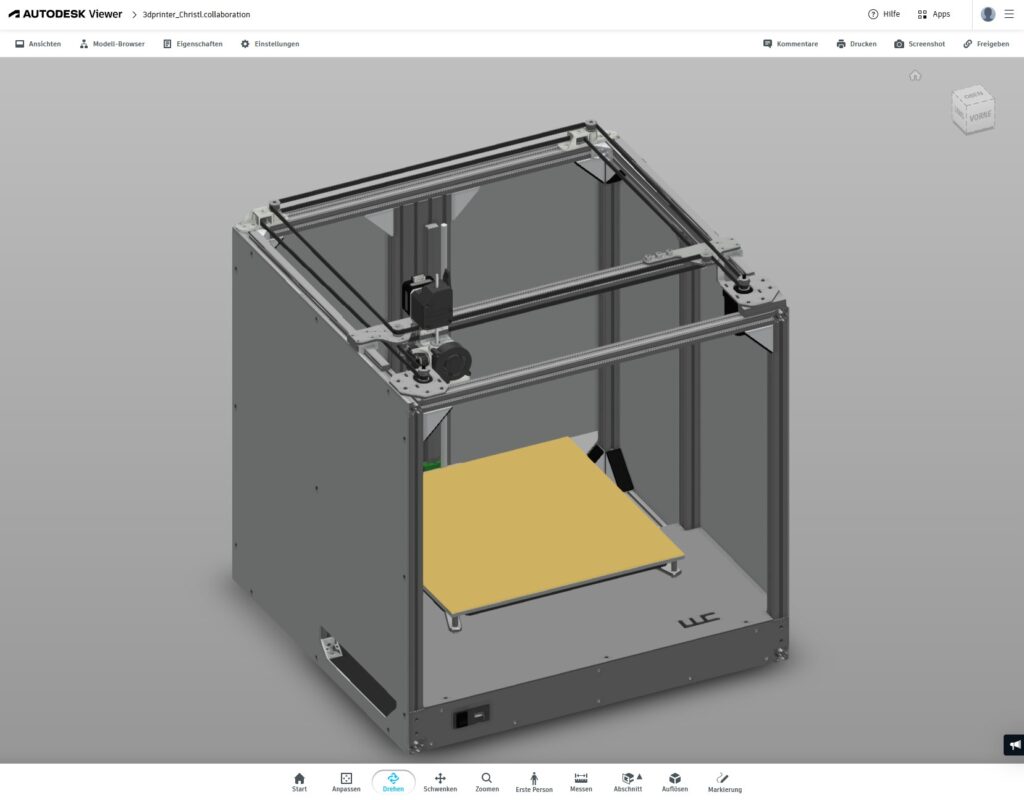The width and height of the screenshot is (1024, 800).
Task: Click the 3dprinter_Christl.collaboration file name
Action: click(196, 14)
